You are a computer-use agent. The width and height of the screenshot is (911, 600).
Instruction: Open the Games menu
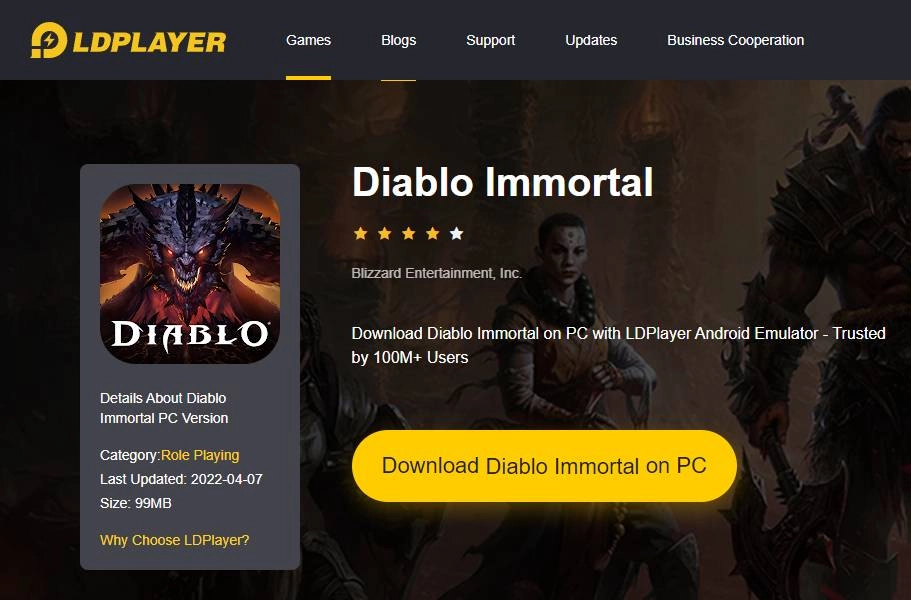(309, 40)
